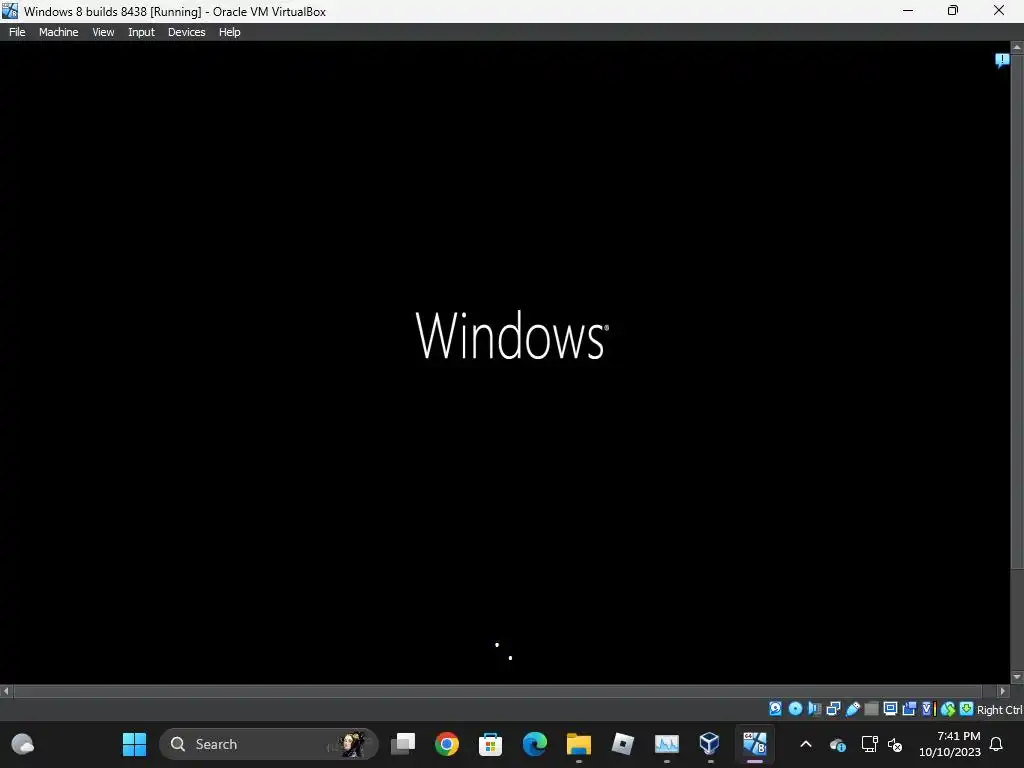Click the audio status indicator icon

[814, 709]
